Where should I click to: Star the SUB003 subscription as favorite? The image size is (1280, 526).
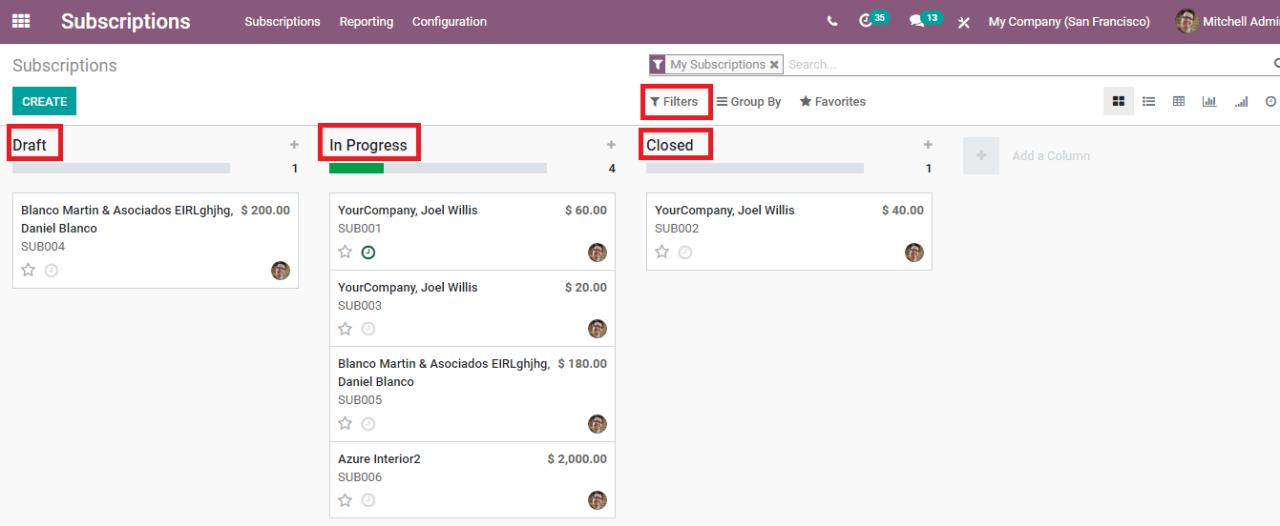coord(345,328)
